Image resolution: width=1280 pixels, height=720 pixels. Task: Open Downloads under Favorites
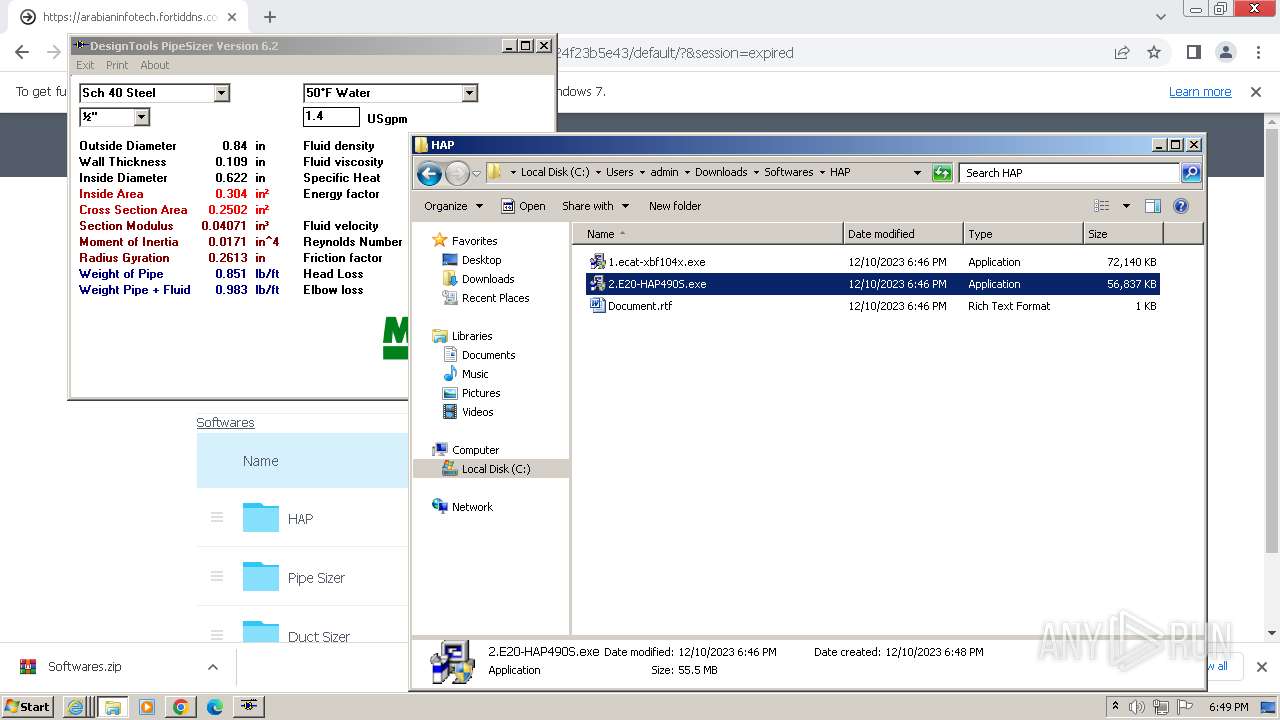coord(487,279)
